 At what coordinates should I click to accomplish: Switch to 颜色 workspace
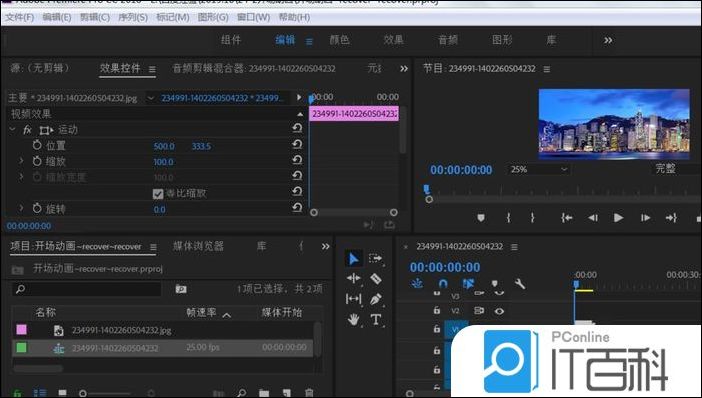tap(339, 40)
